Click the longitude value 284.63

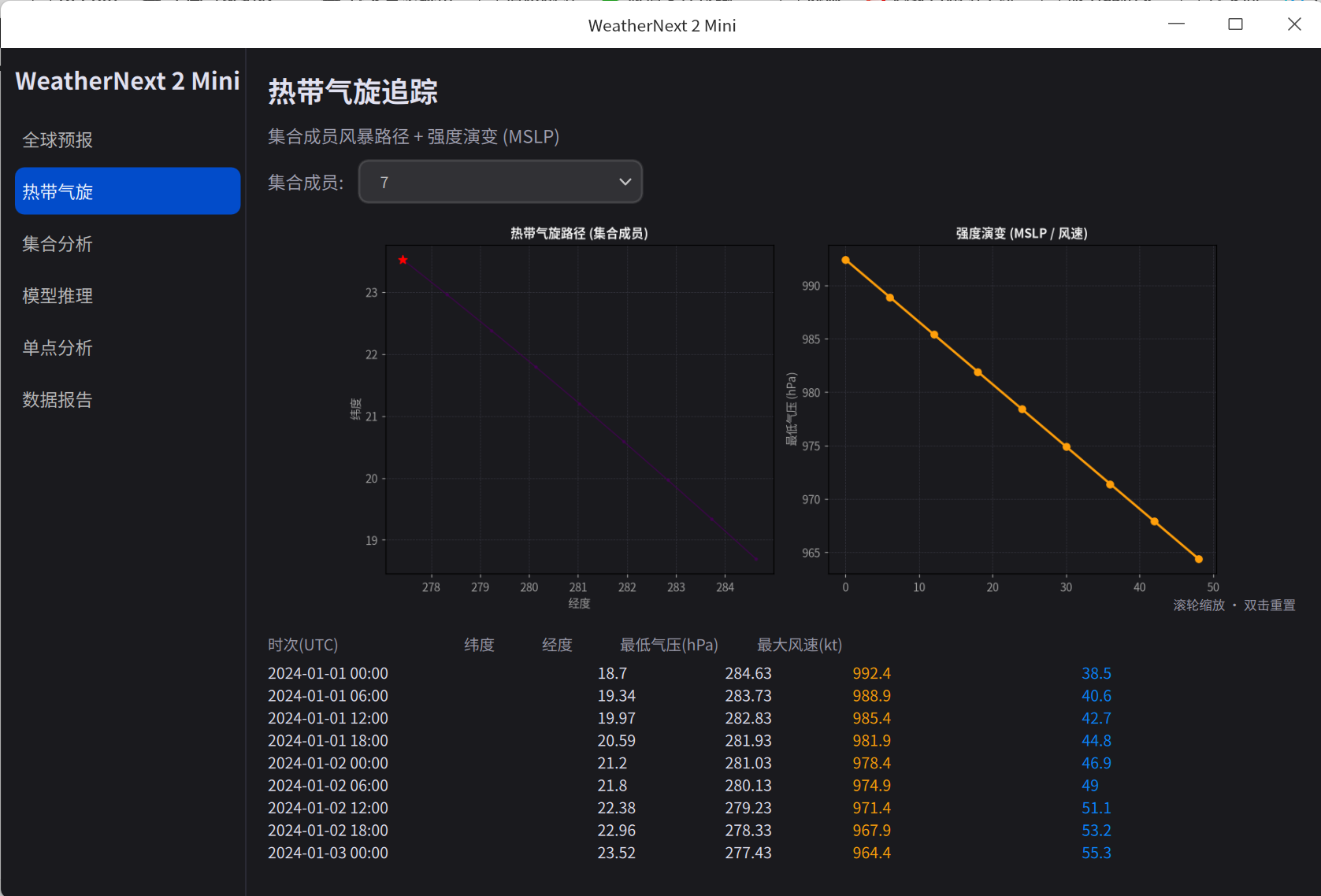pyautogui.click(x=748, y=673)
